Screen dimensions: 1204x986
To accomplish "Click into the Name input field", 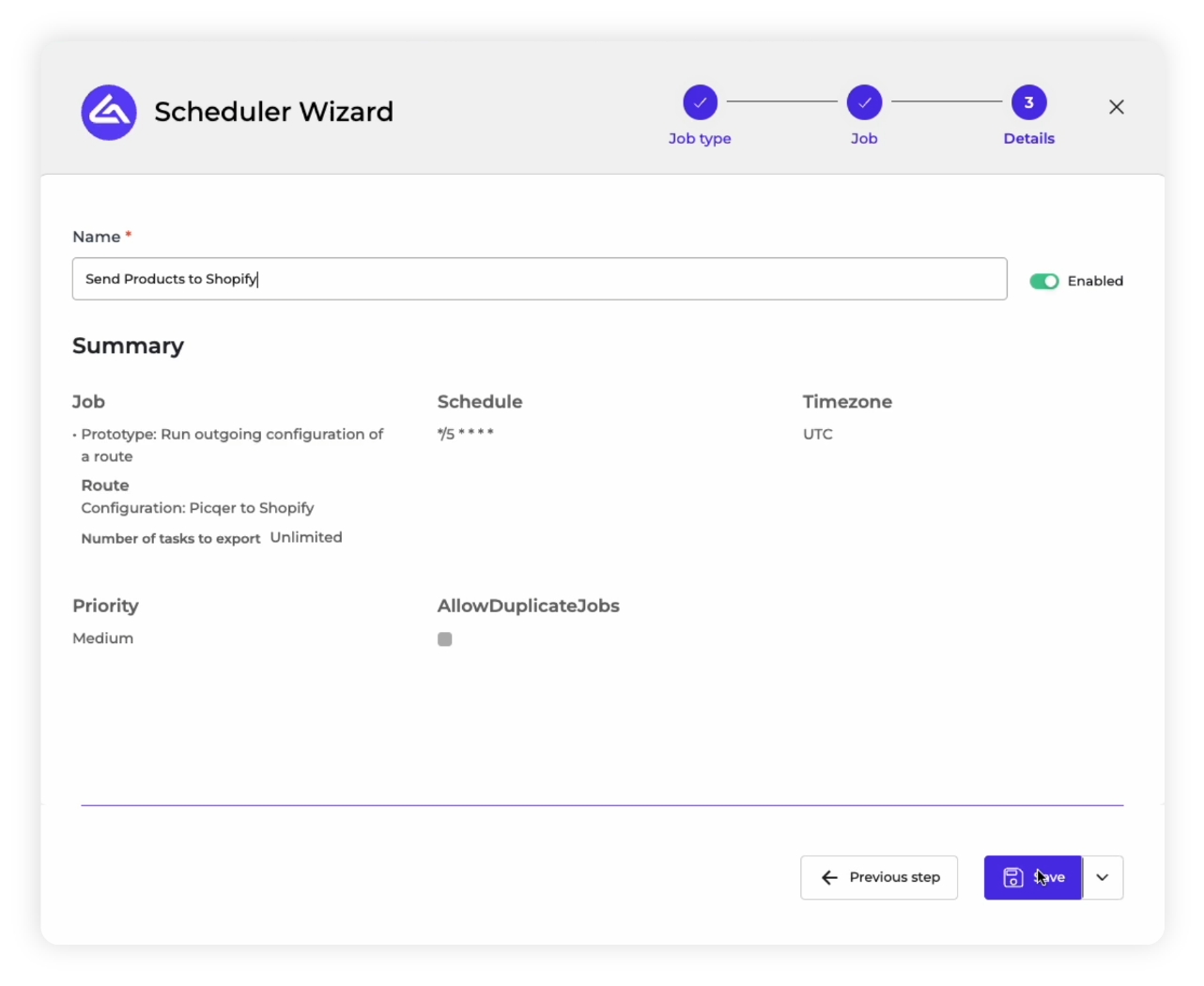I will pyautogui.click(x=539, y=279).
